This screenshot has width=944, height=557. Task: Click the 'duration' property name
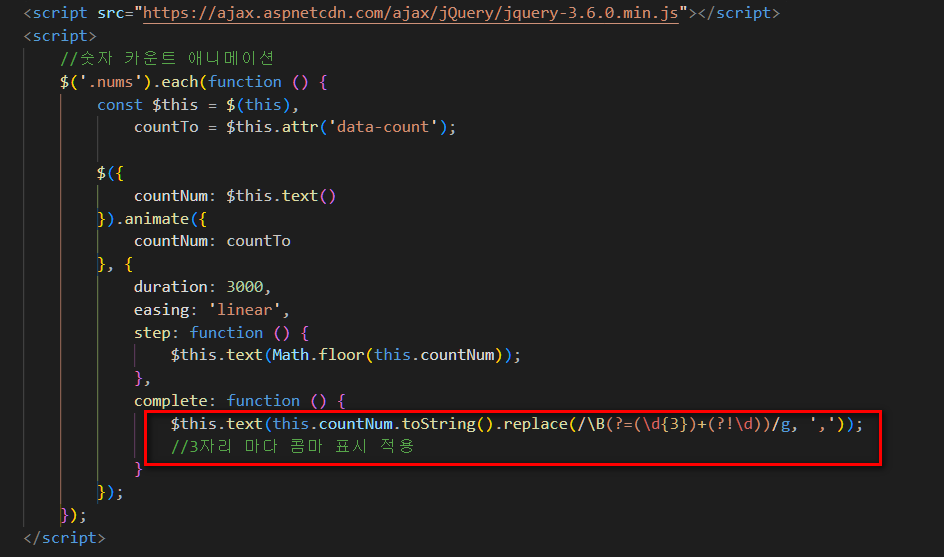pos(170,287)
